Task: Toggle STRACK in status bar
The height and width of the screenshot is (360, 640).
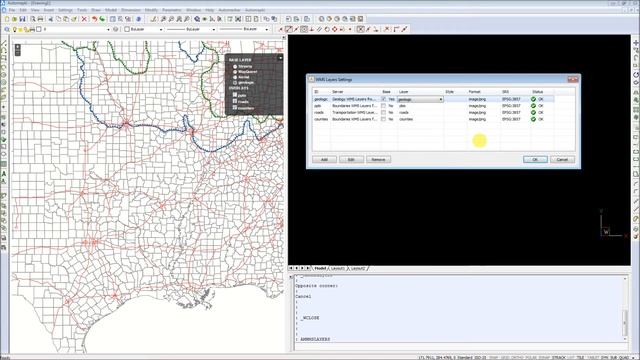Action: (x=559, y=358)
